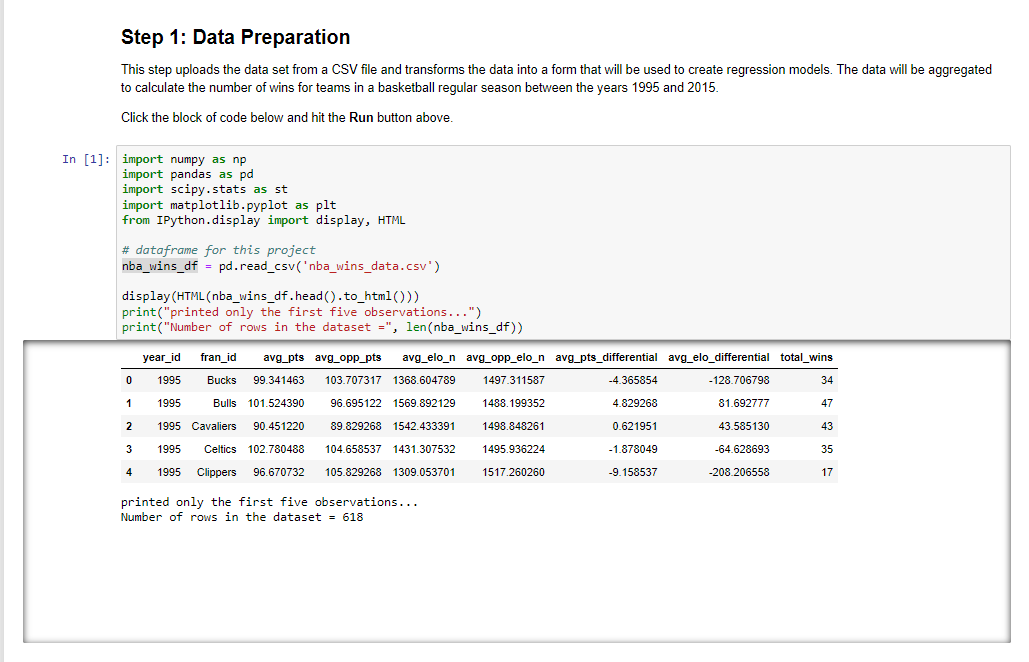Viewport: 1029px width, 662px height.
Task: Click the value 43.585130
Action: tap(744, 426)
